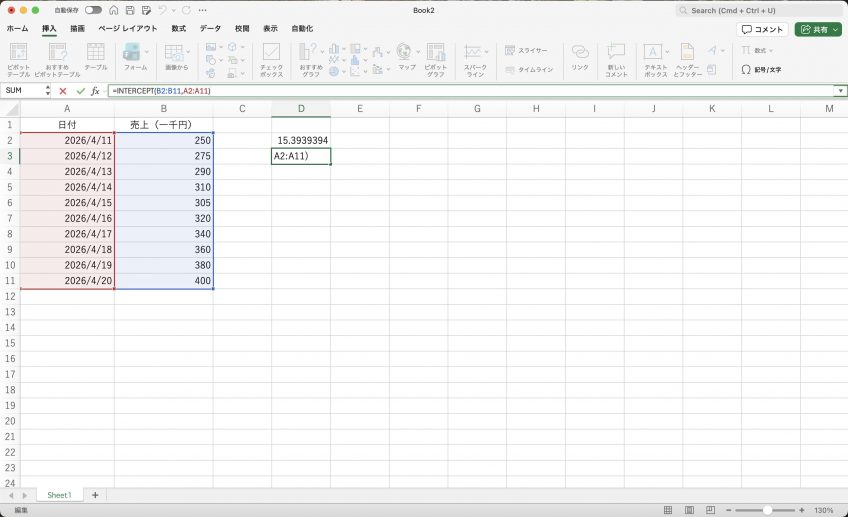Click the home icon in title bar
Viewport: 848px width, 517px height.
click(x=114, y=10)
